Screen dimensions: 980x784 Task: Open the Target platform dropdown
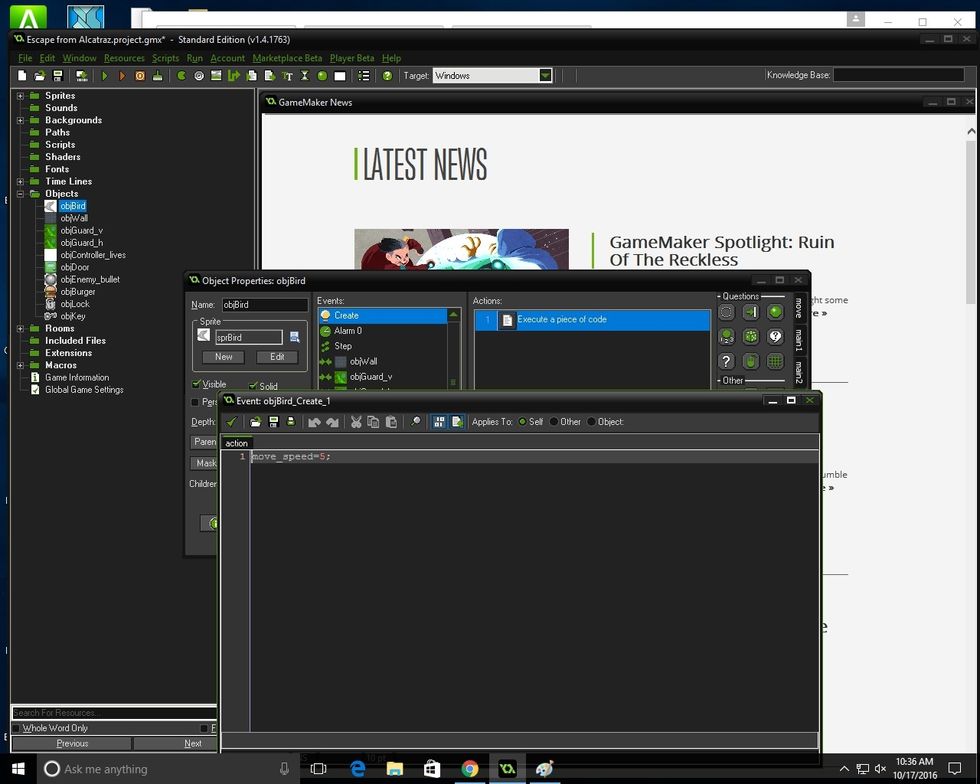[546, 76]
